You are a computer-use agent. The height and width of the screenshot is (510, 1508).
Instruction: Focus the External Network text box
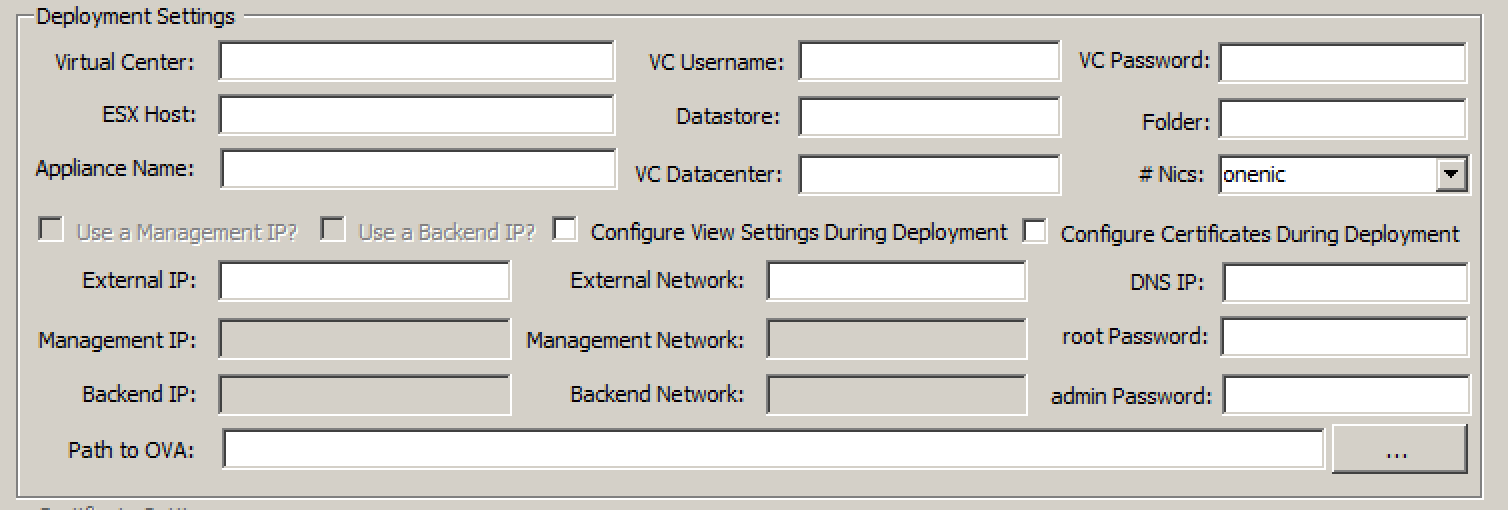(896, 281)
